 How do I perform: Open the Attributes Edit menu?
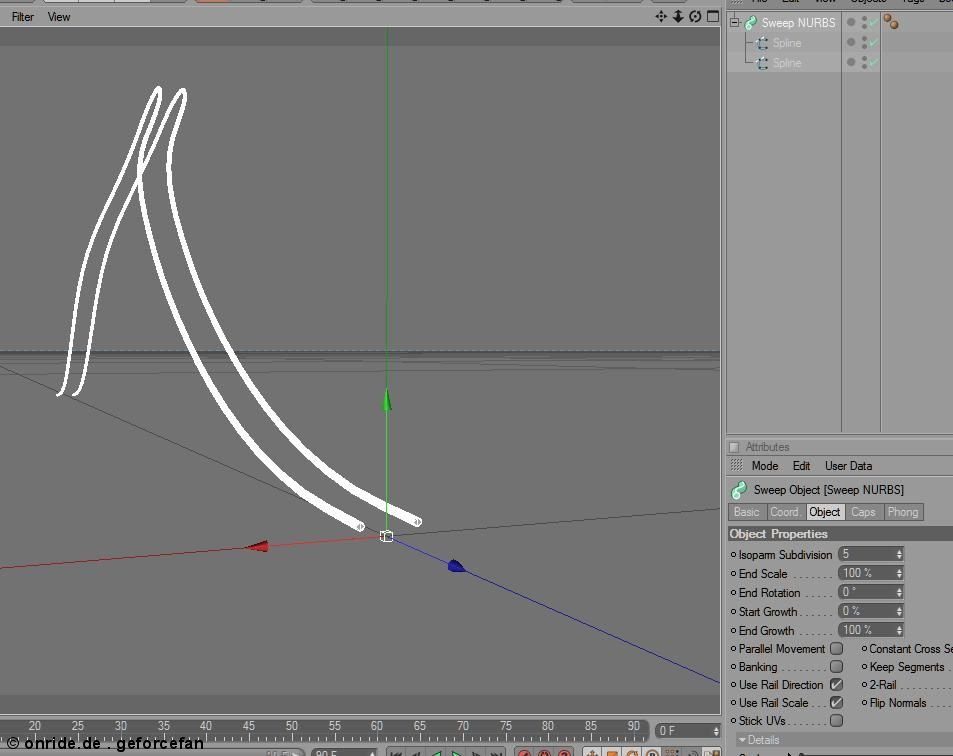pos(801,466)
